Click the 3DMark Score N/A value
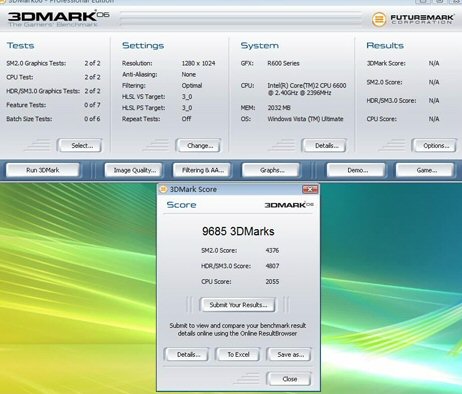This screenshot has height=394, width=462. [434, 63]
